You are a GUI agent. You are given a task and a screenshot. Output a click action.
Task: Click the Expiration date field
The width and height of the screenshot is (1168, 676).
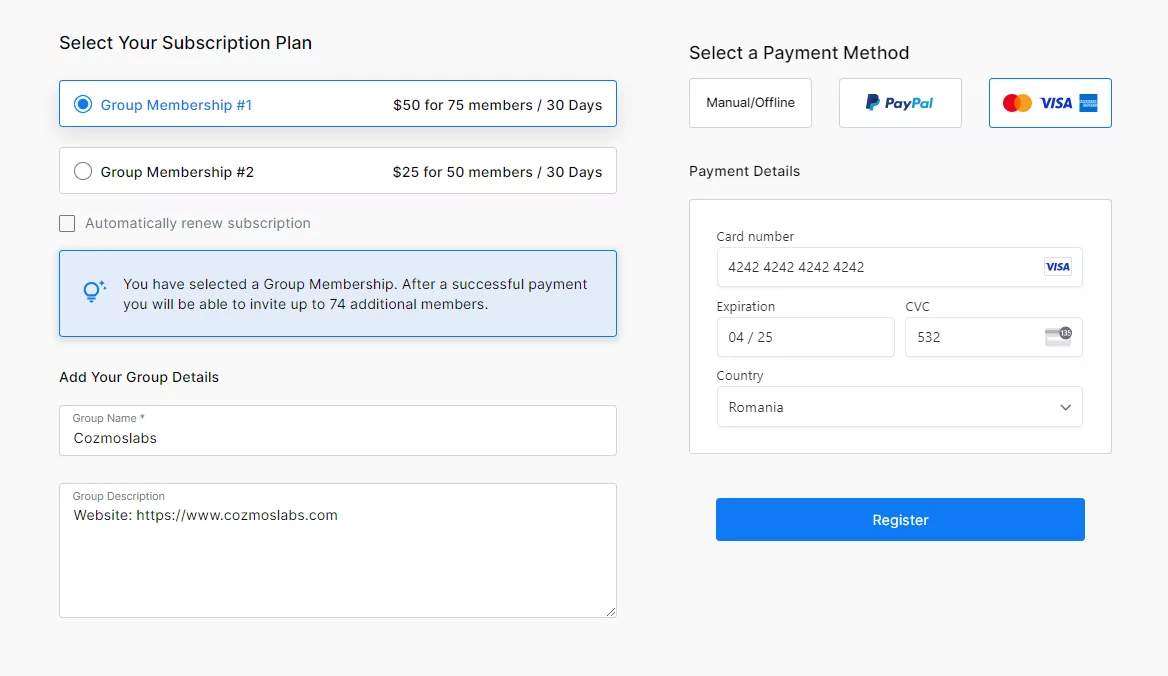[x=805, y=337]
